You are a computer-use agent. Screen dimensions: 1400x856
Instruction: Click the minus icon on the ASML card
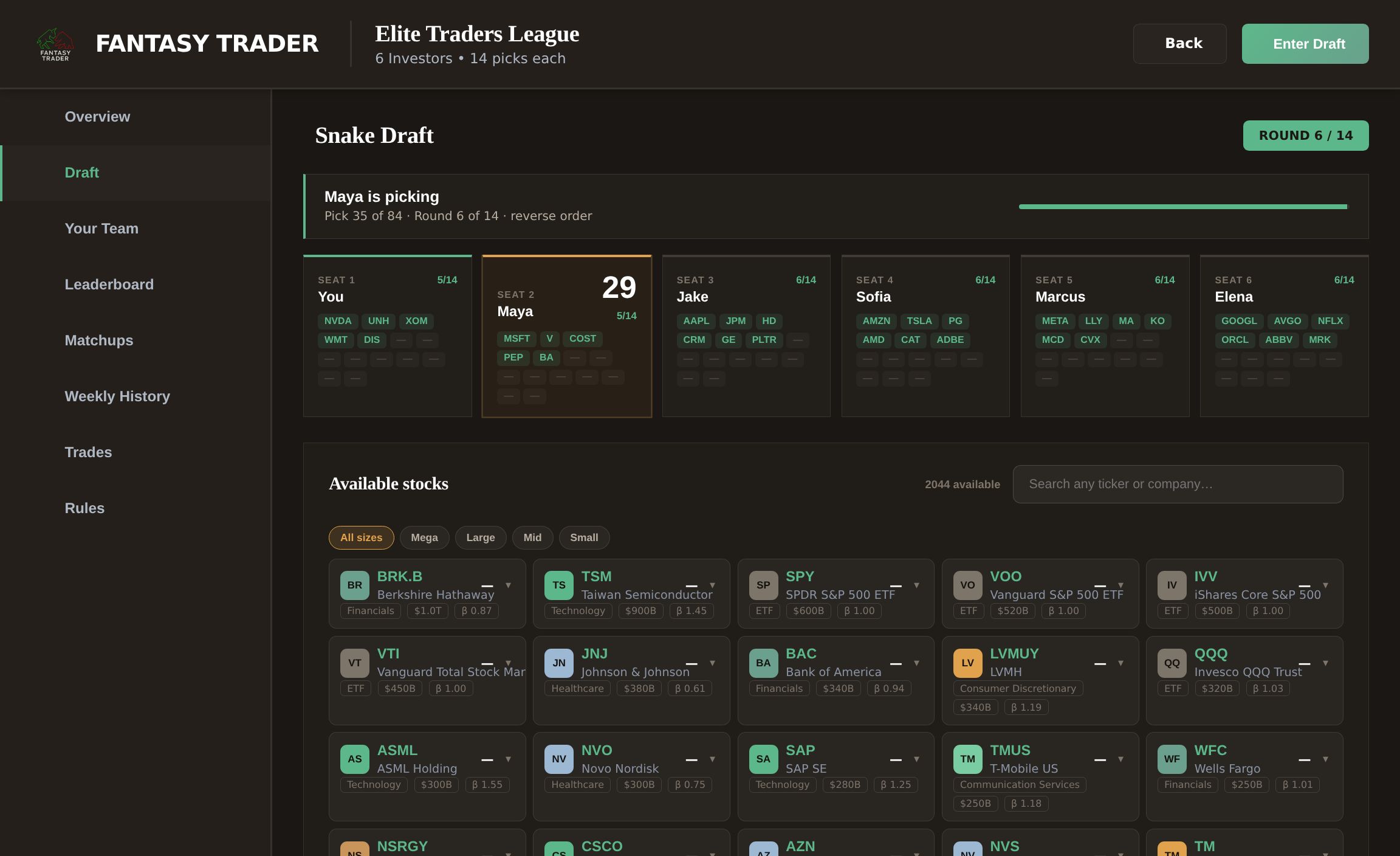487,760
